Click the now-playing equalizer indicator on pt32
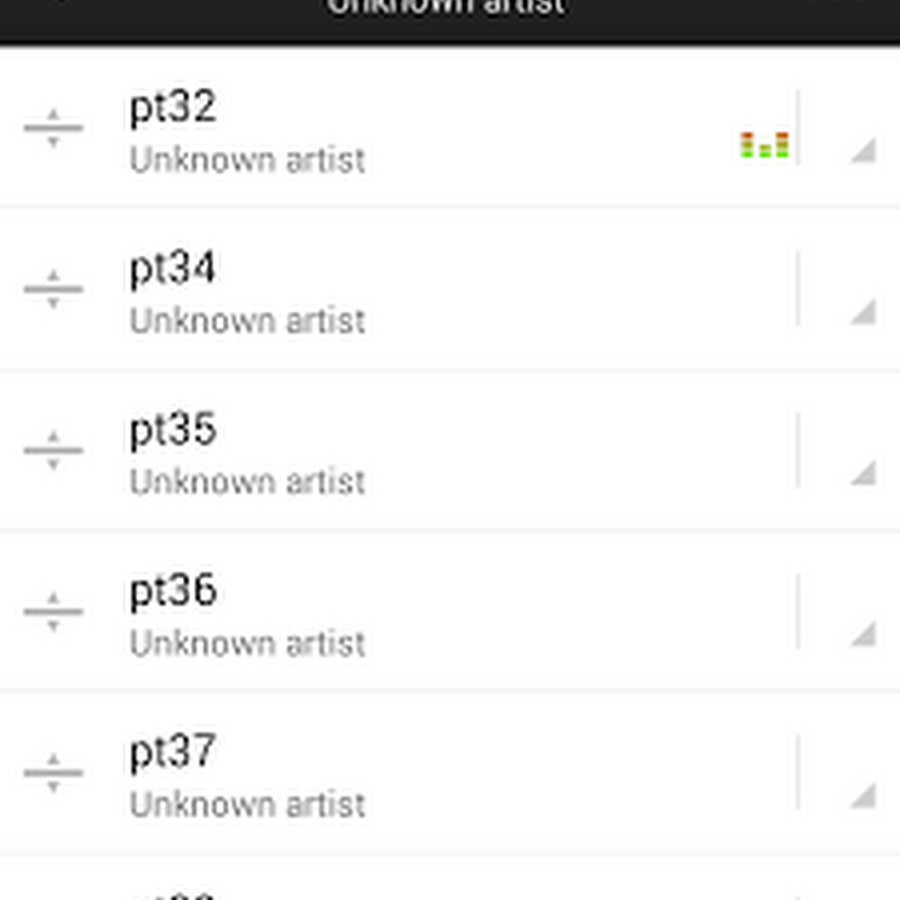The image size is (900, 900). tap(765, 145)
